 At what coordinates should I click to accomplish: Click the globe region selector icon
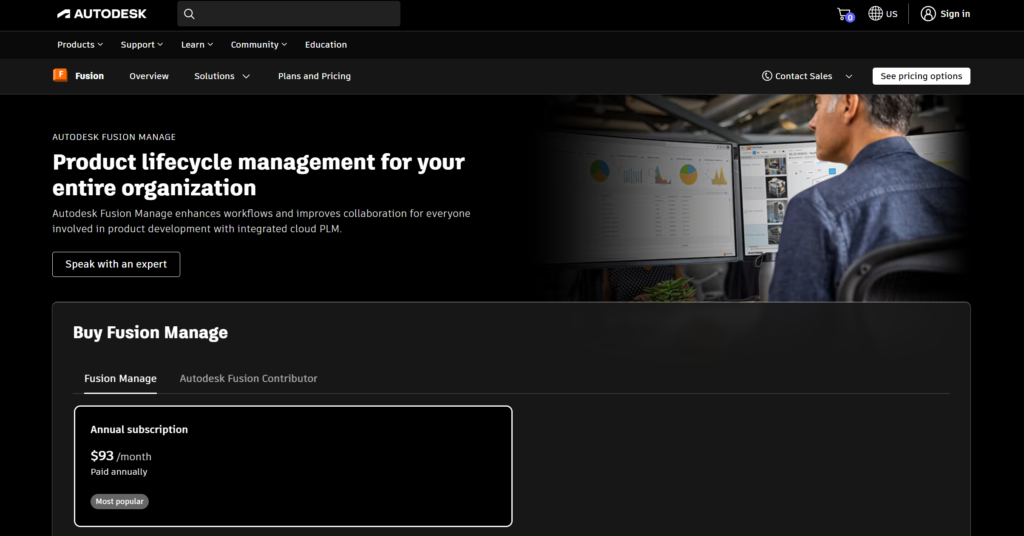[875, 14]
